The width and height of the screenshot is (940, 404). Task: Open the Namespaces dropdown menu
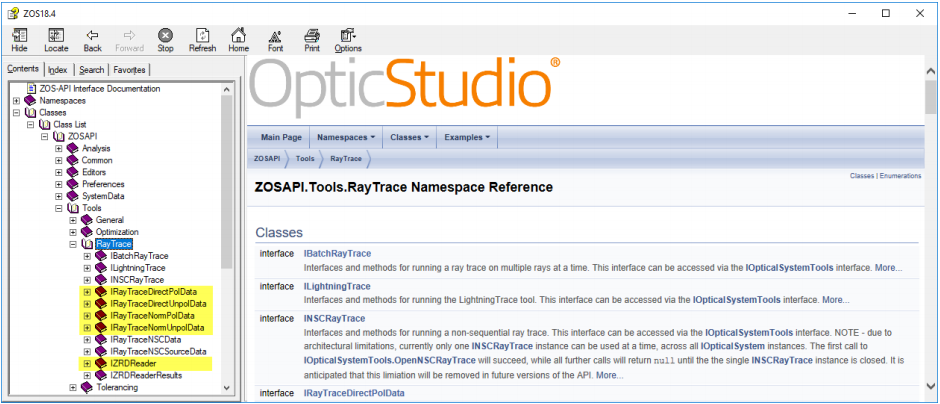coord(346,137)
